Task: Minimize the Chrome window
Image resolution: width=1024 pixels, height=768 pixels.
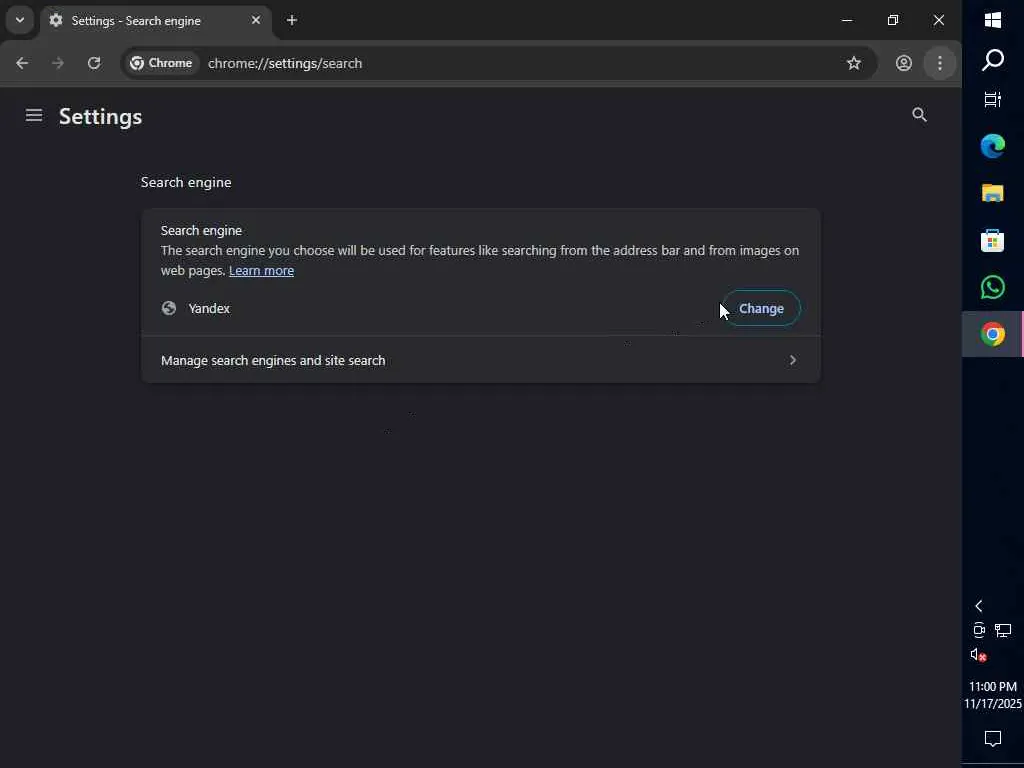Action: point(847,20)
